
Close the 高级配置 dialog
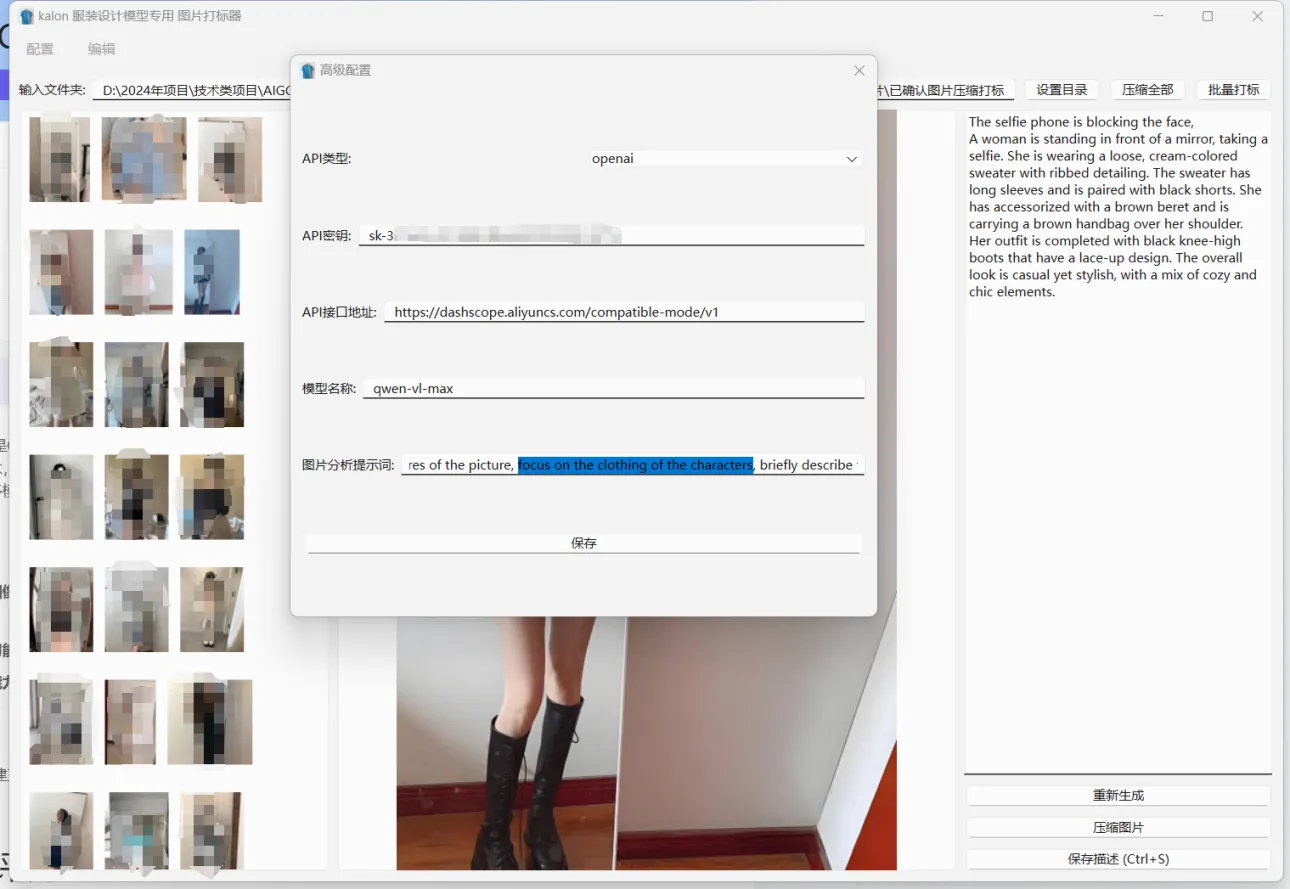859,71
